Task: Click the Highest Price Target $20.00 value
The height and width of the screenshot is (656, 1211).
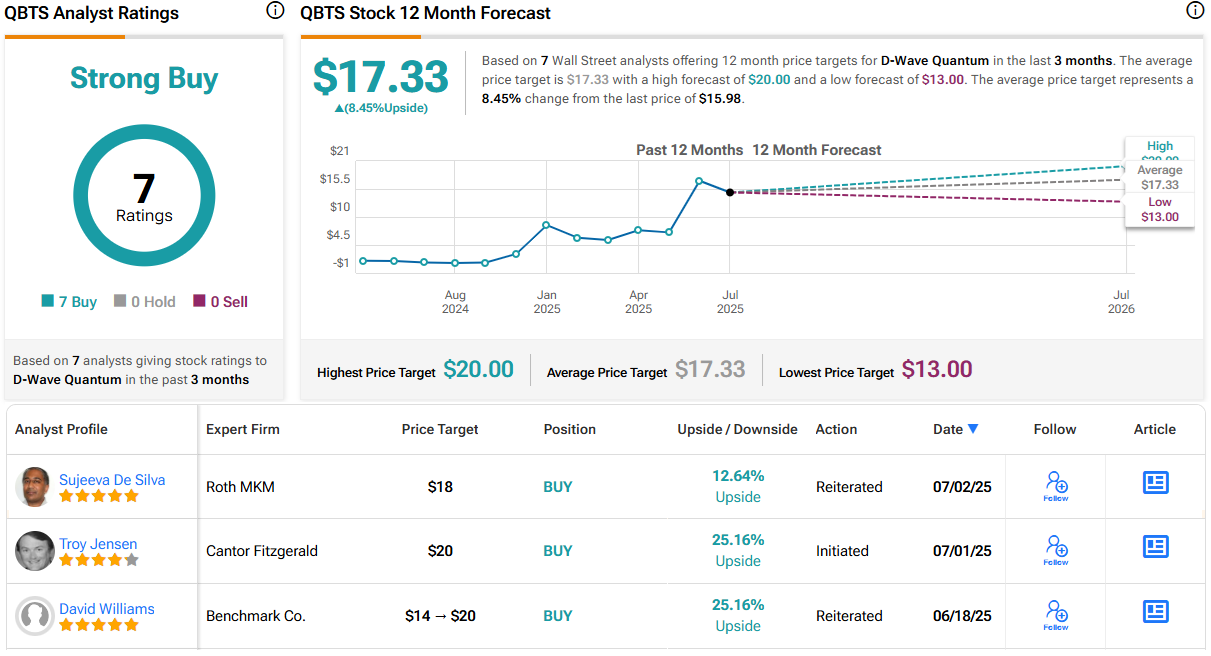Action: point(479,369)
